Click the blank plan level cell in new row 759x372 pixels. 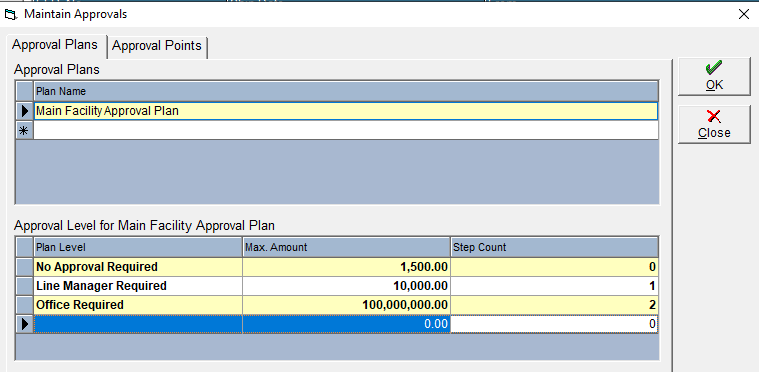pyautogui.click(x=138, y=324)
